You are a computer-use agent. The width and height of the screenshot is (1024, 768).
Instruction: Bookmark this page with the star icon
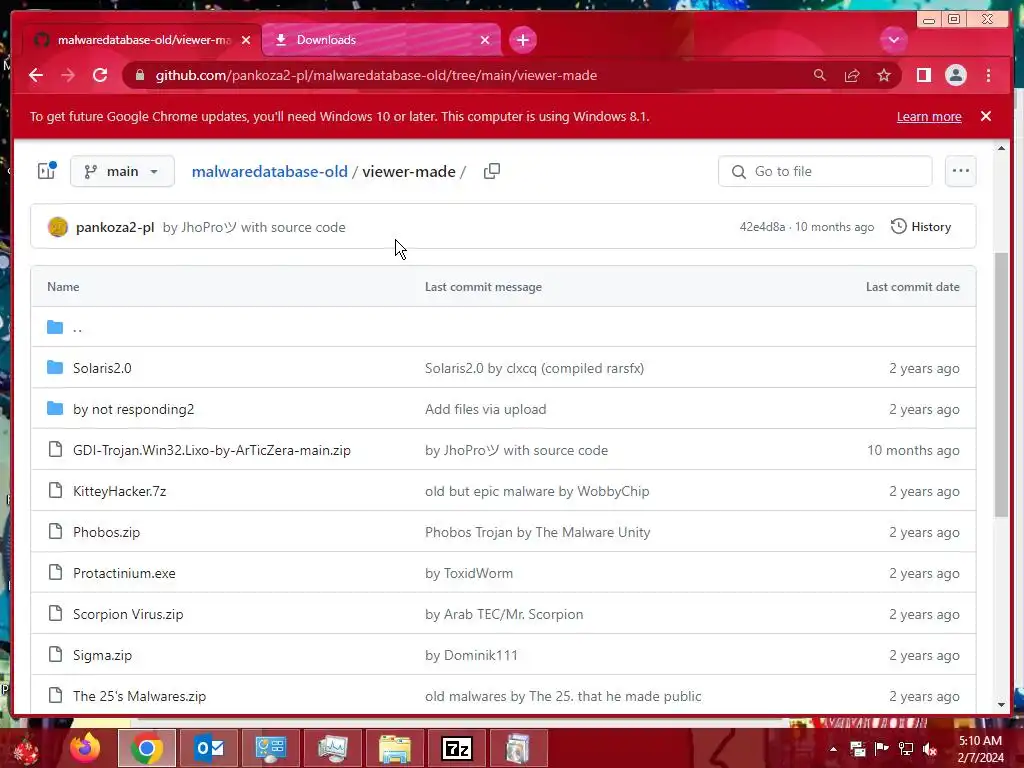click(884, 75)
